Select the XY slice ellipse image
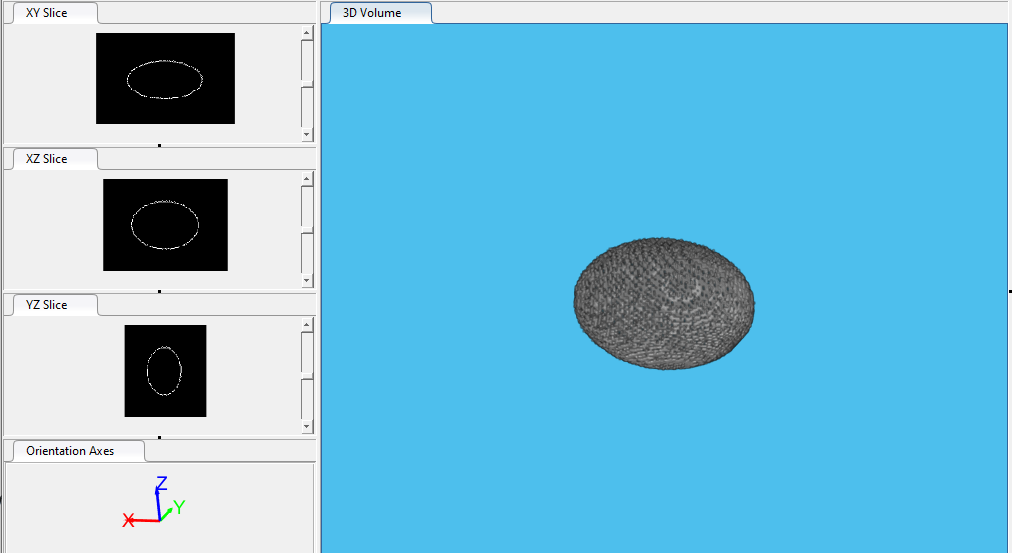This screenshot has height=553, width=1012. [165, 79]
